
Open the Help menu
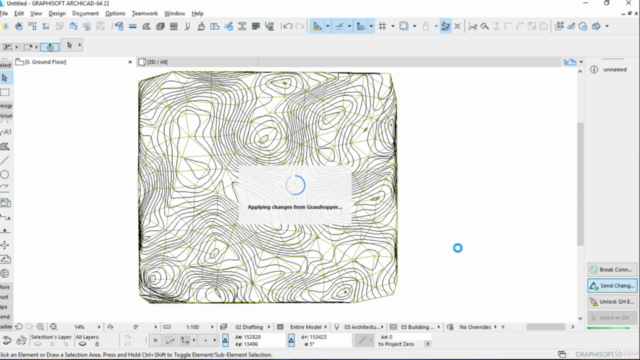(198, 13)
